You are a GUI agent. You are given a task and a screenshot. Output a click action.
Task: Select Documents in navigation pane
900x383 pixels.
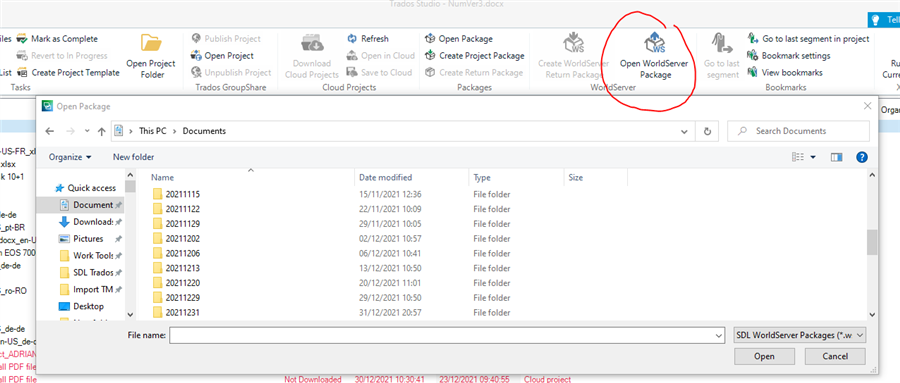click(85, 205)
